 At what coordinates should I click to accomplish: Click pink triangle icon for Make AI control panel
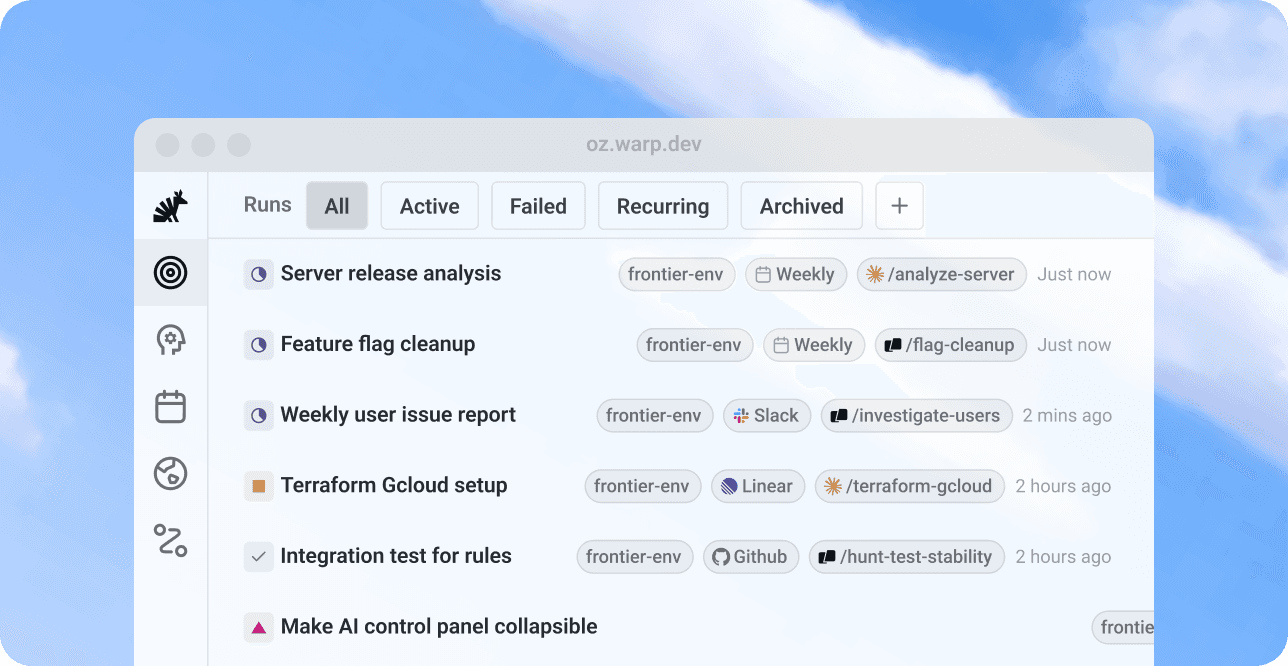pyautogui.click(x=259, y=628)
